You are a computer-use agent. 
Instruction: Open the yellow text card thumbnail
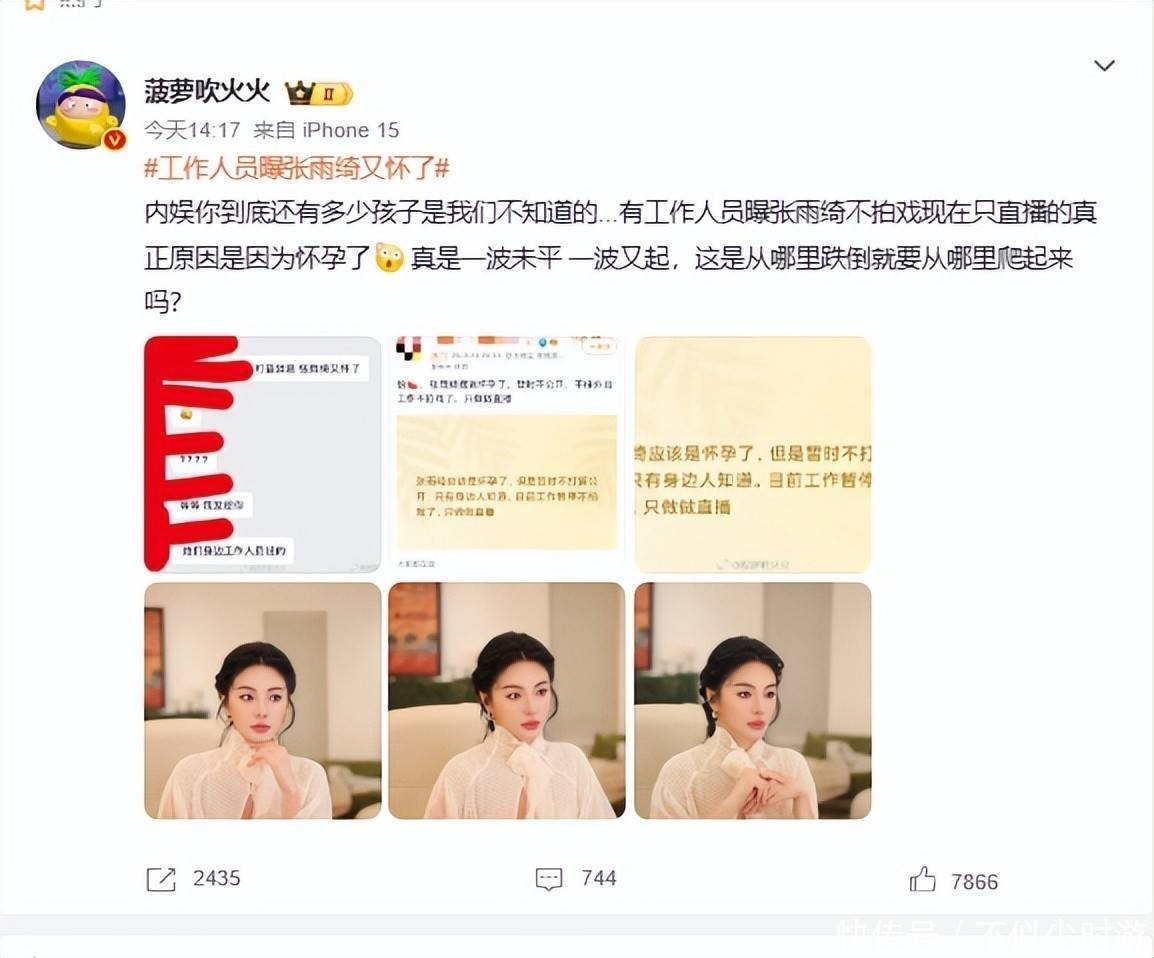(753, 454)
